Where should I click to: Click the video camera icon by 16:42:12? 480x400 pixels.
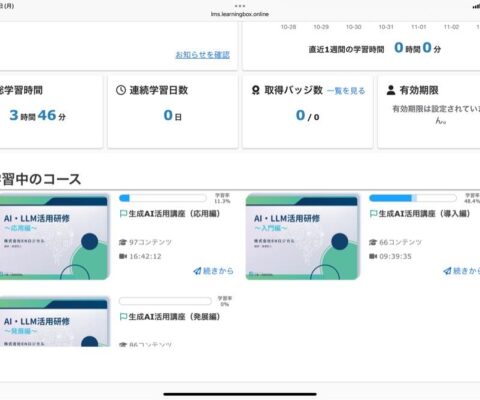pos(123,256)
